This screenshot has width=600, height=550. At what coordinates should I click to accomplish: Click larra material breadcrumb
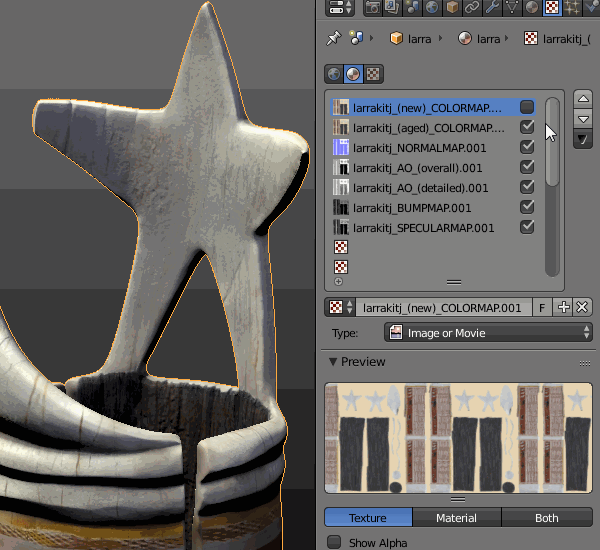tap(479, 39)
